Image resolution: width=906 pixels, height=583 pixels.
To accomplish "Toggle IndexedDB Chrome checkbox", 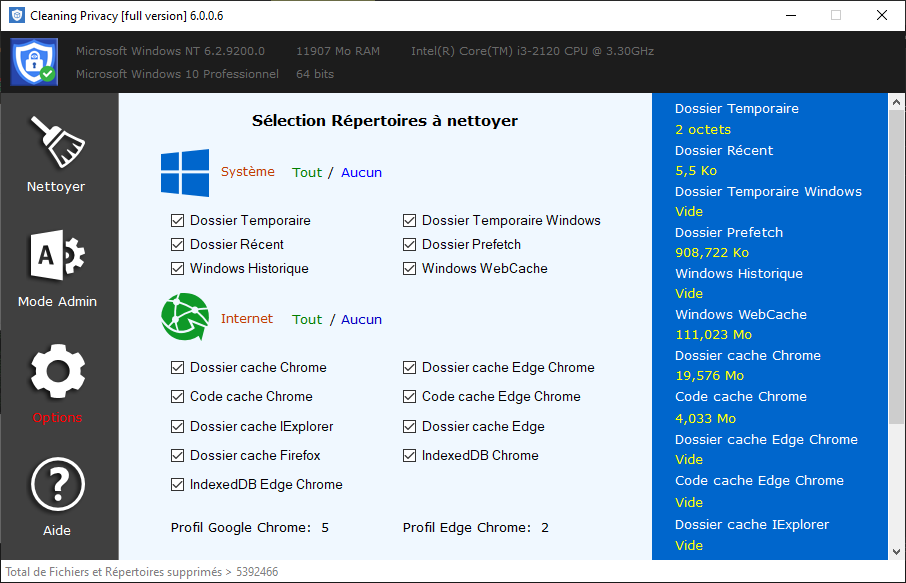I will coord(409,455).
